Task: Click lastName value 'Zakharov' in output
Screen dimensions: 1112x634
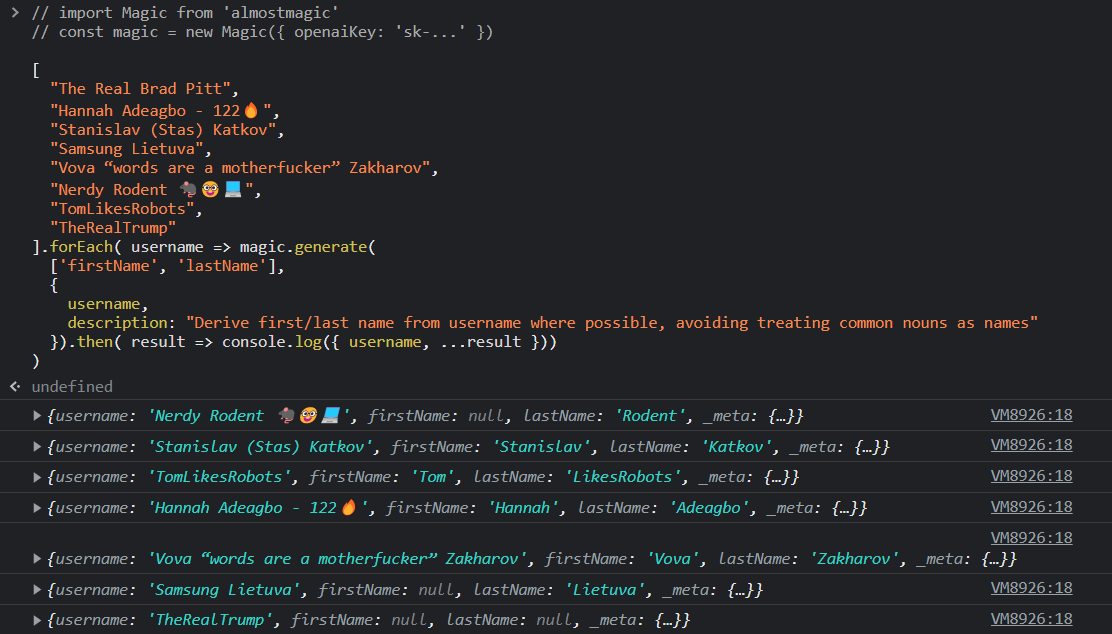Action: 855,559
